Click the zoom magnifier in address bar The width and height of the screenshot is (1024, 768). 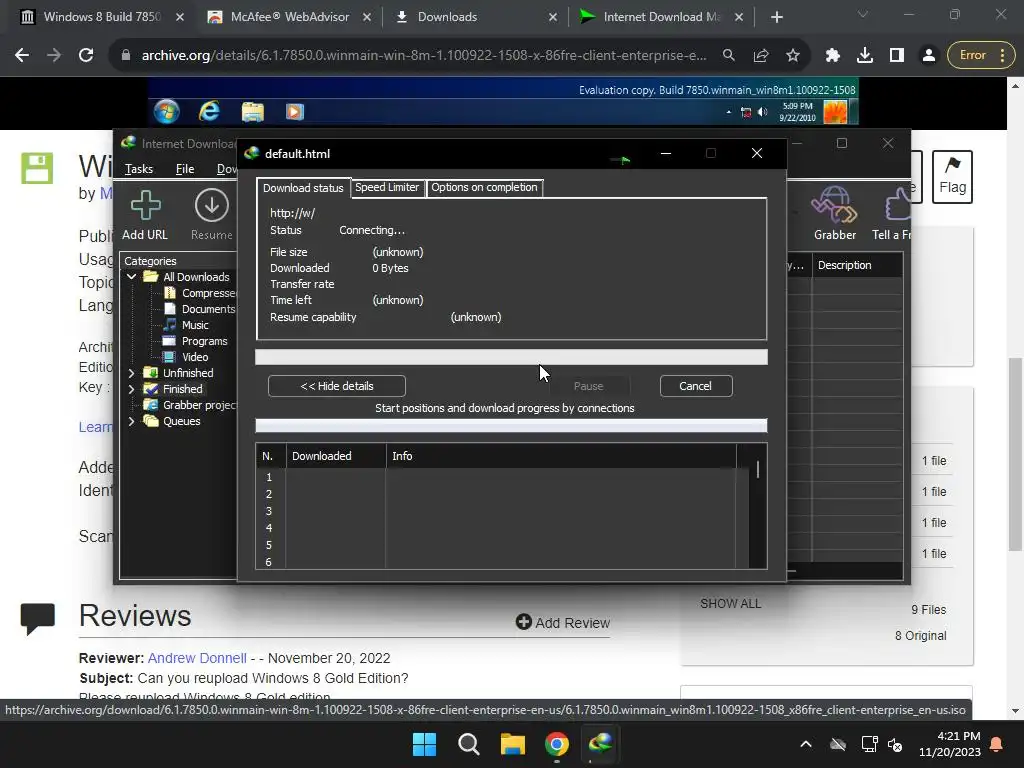[x=729, y=56]
